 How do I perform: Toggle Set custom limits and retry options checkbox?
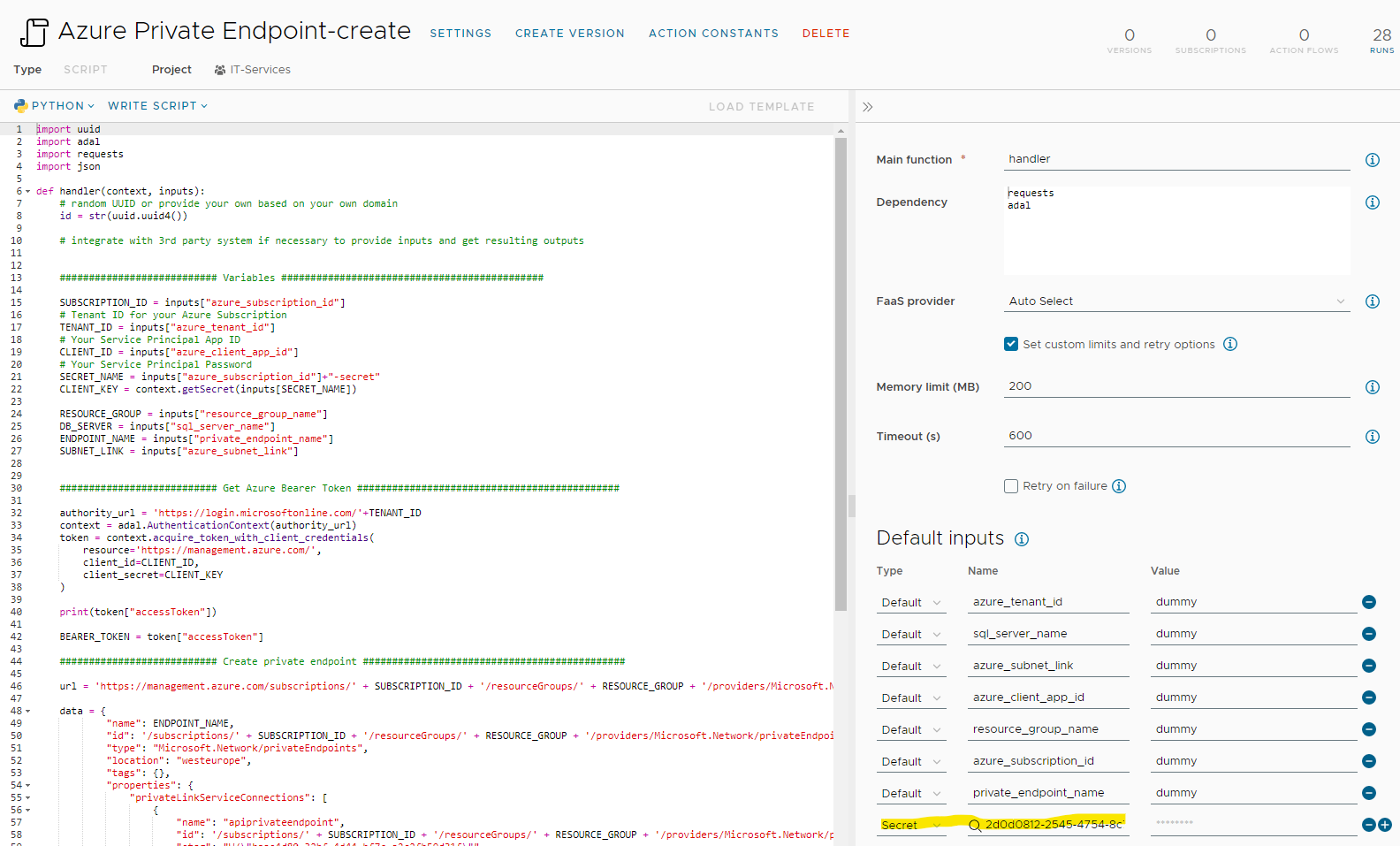click(x=1011, y=344)
